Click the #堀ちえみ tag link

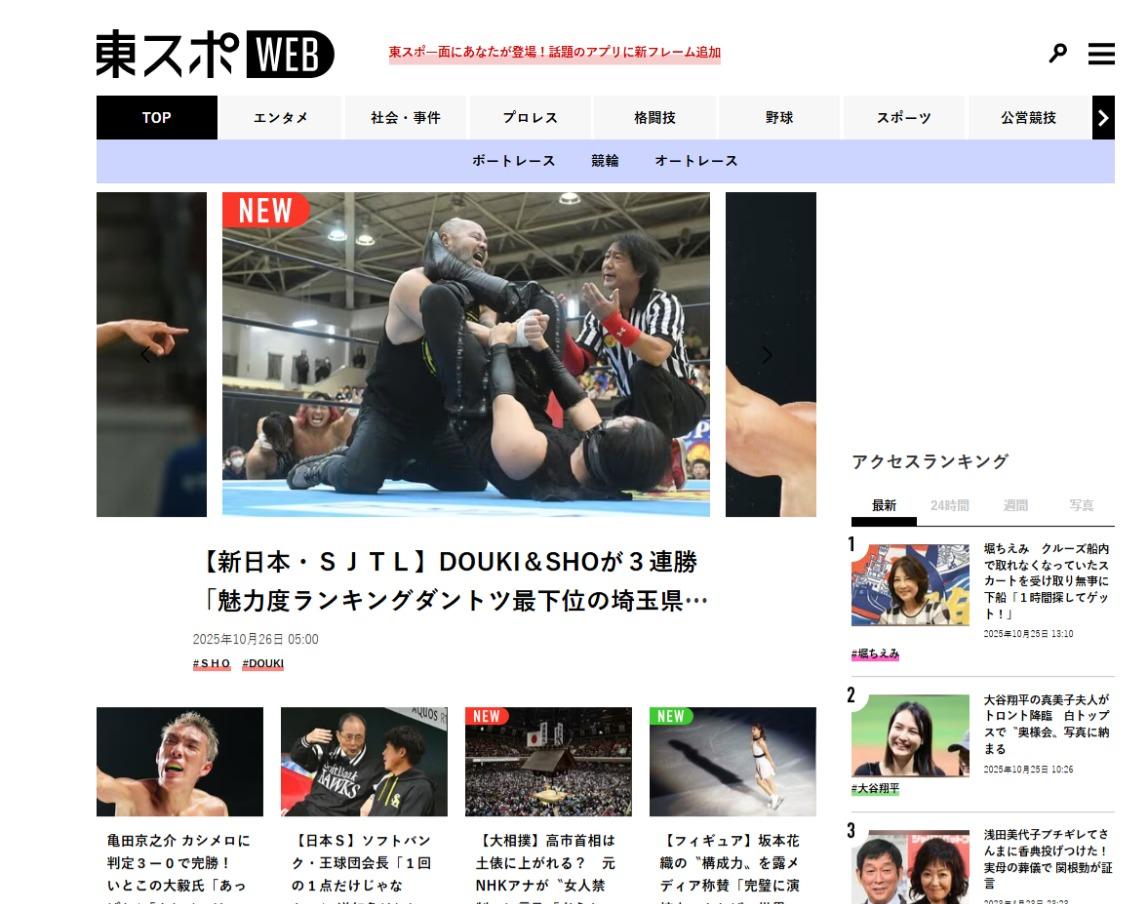coord(875,654)
